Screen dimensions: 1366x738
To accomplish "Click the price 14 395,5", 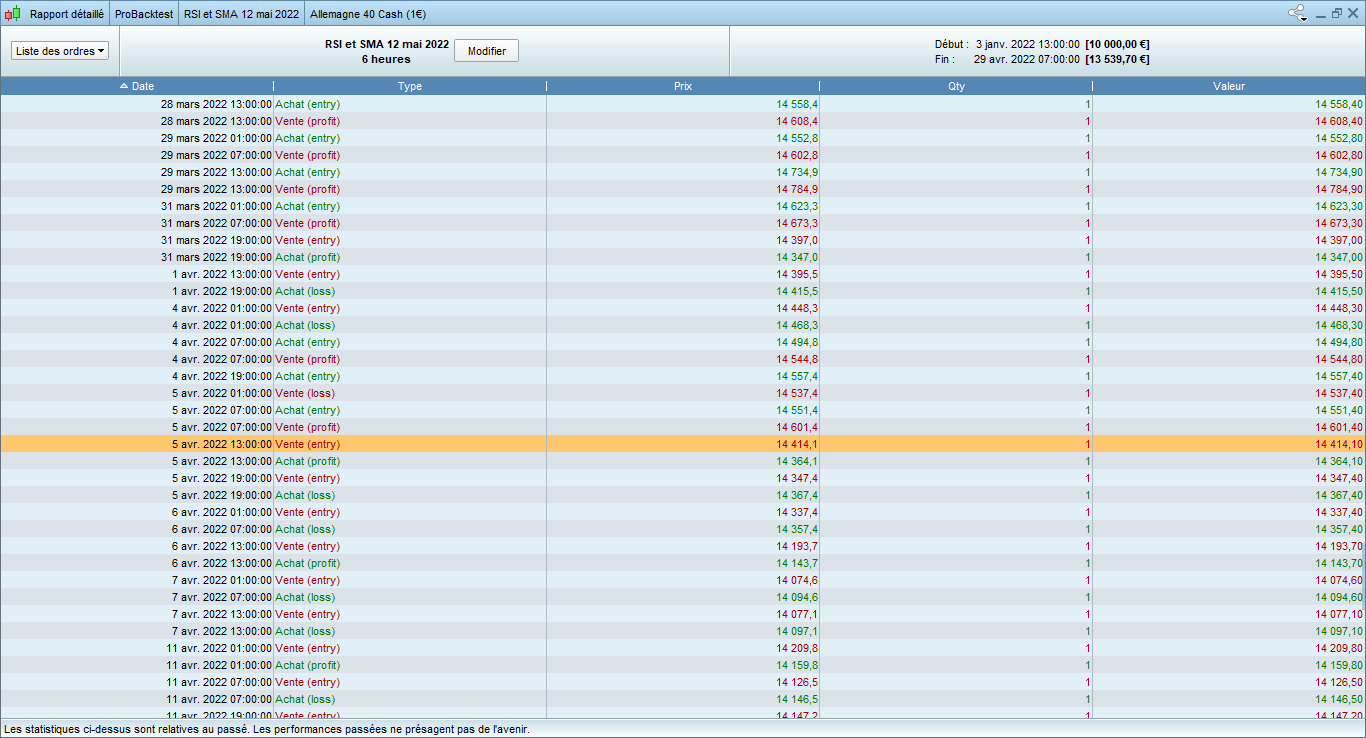I will [x=797, y=274].
